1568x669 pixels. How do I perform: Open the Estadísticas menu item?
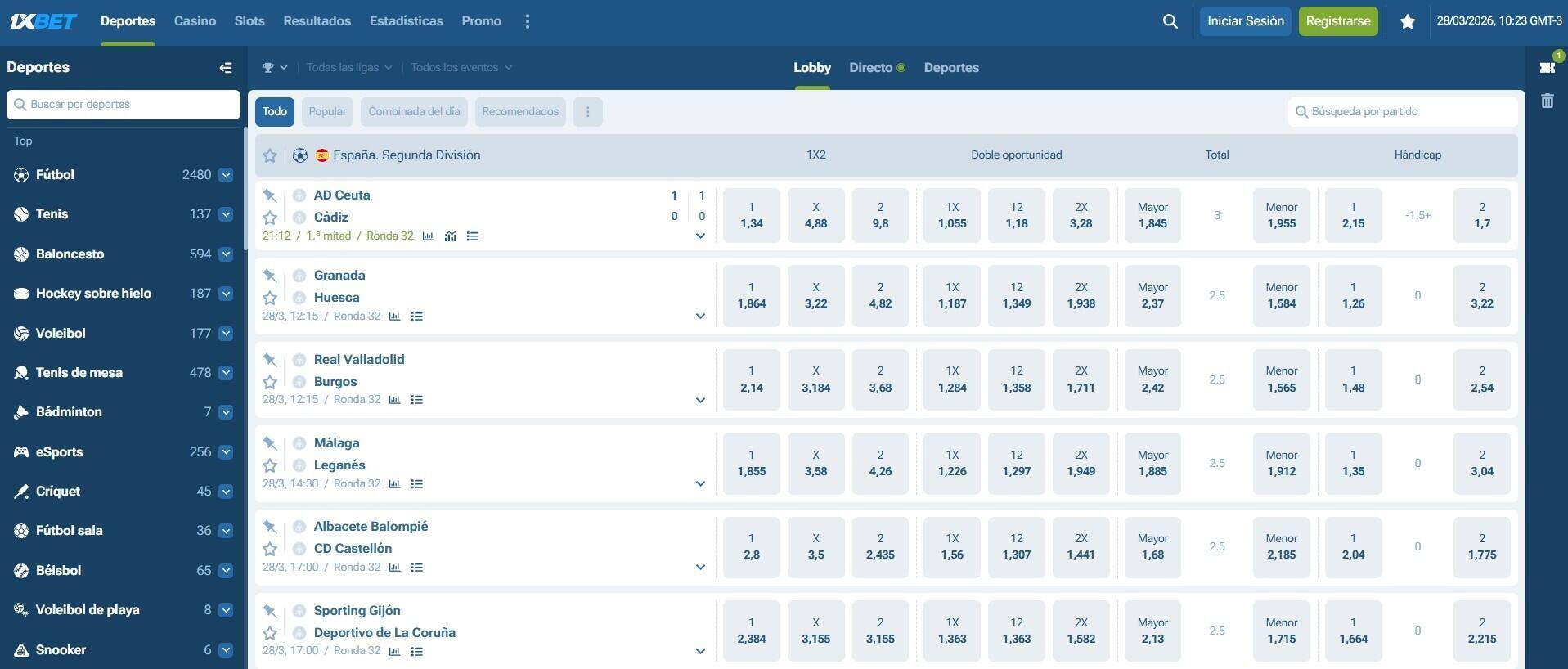coord(407,21)
